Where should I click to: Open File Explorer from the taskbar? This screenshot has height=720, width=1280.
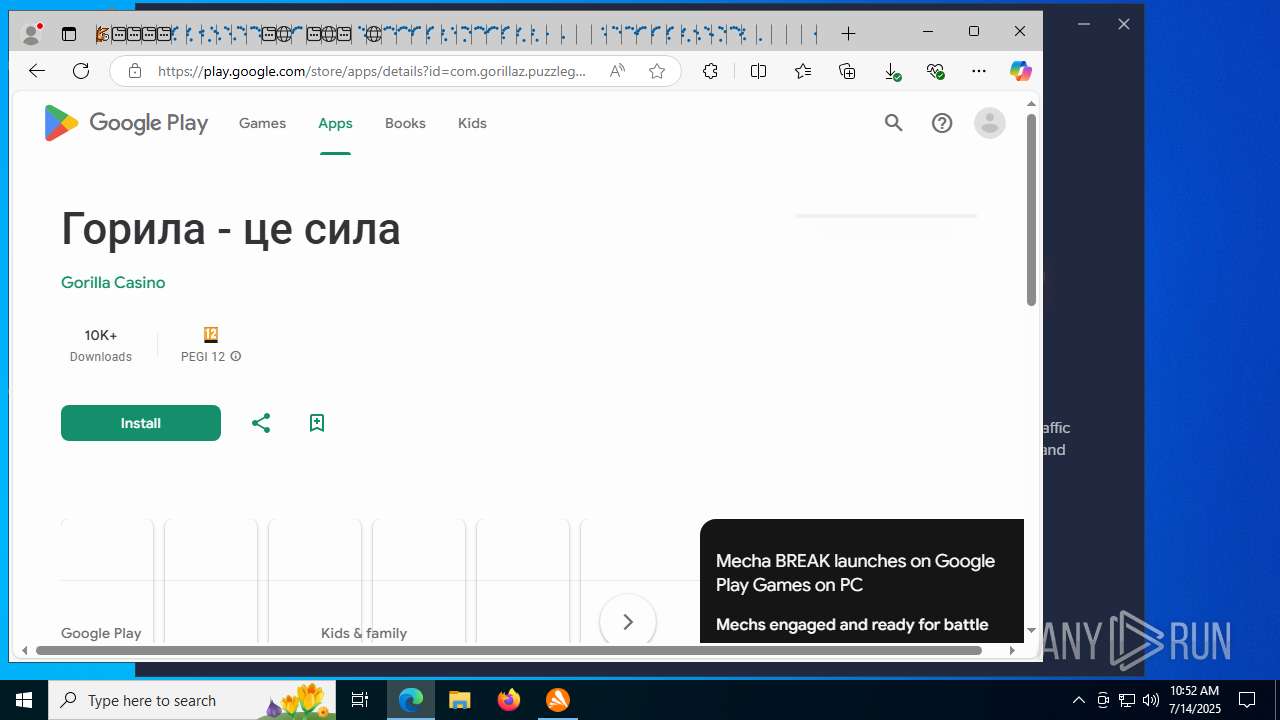tap(460, 700)
